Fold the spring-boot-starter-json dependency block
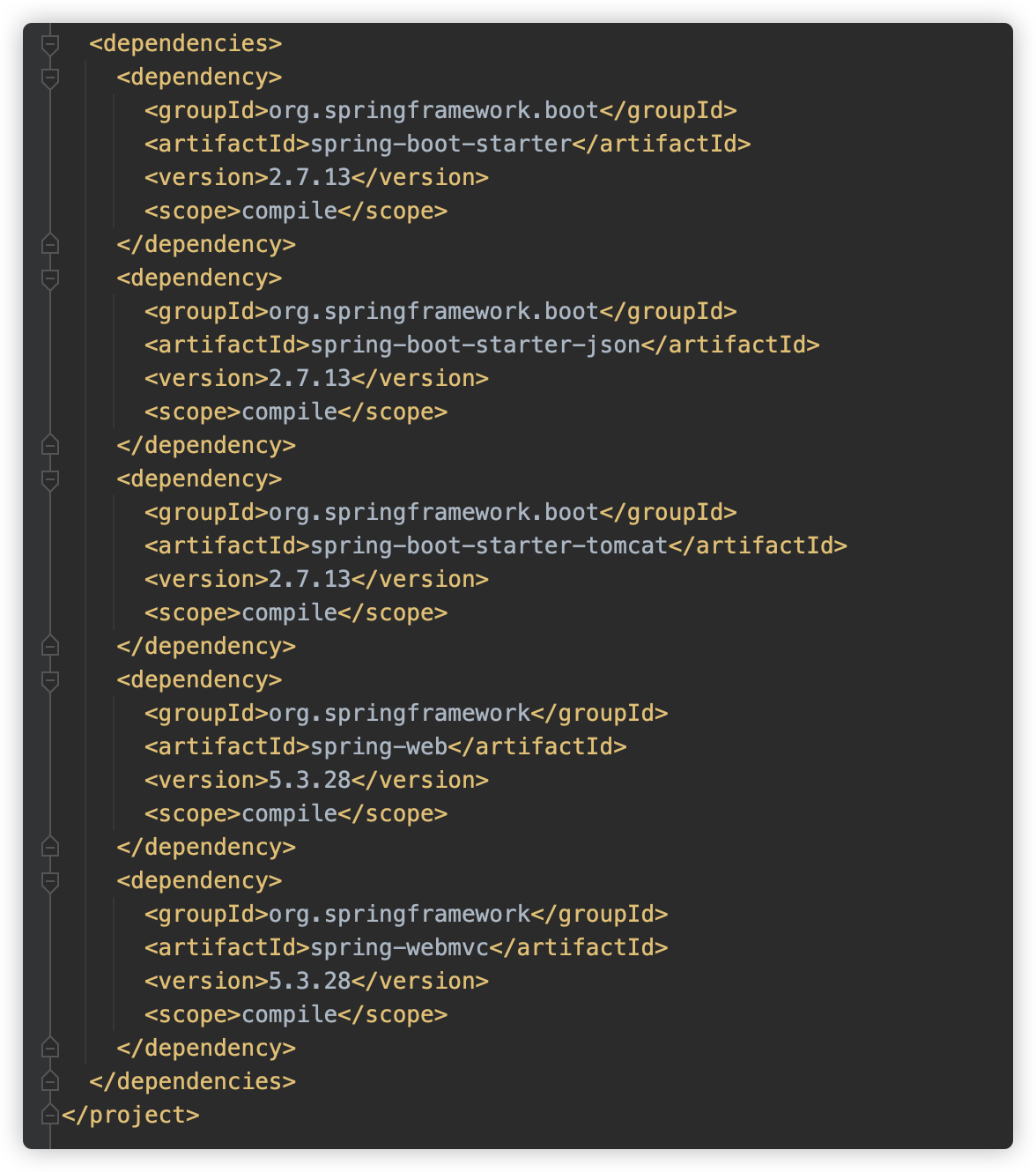 [x=50, y=278]
